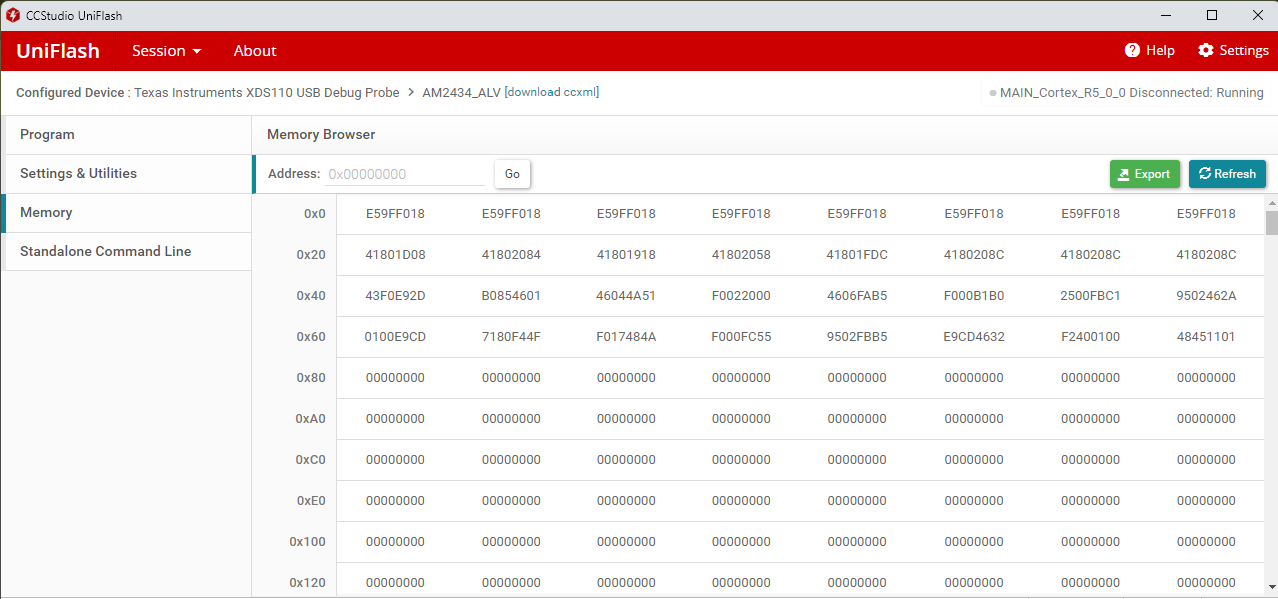Image resolution: width=1278 pixels, height=599 pixels.
Task: Open Settings & Utilities tab
Action: 126,174
